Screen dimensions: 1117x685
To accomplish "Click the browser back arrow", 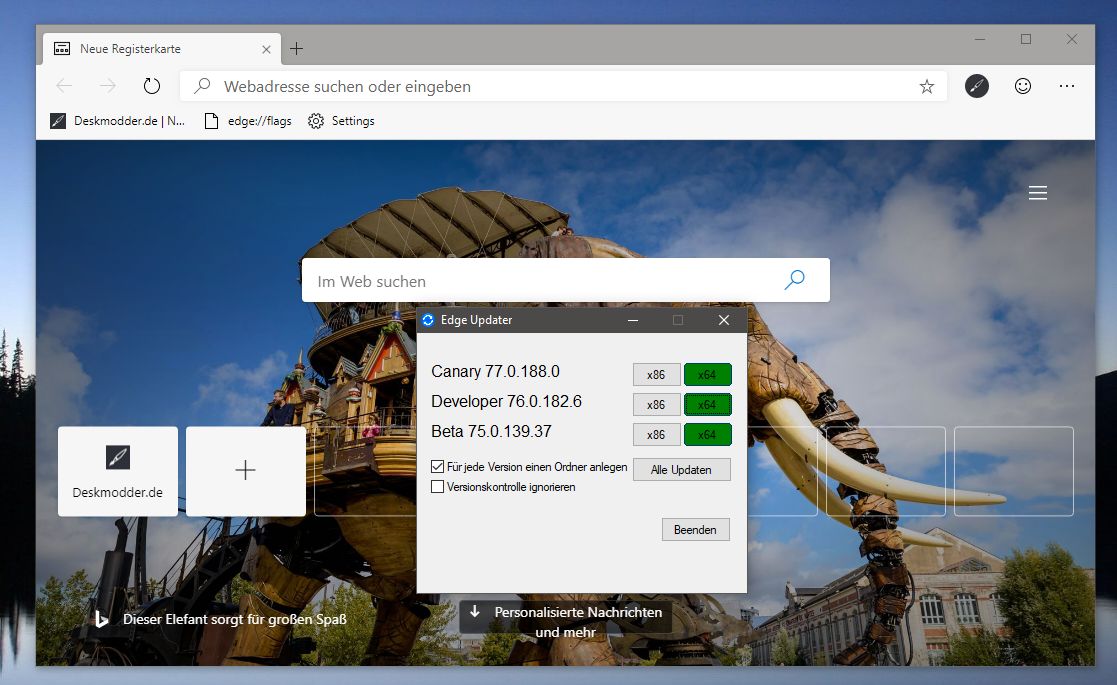I will (x=64, y=86).
